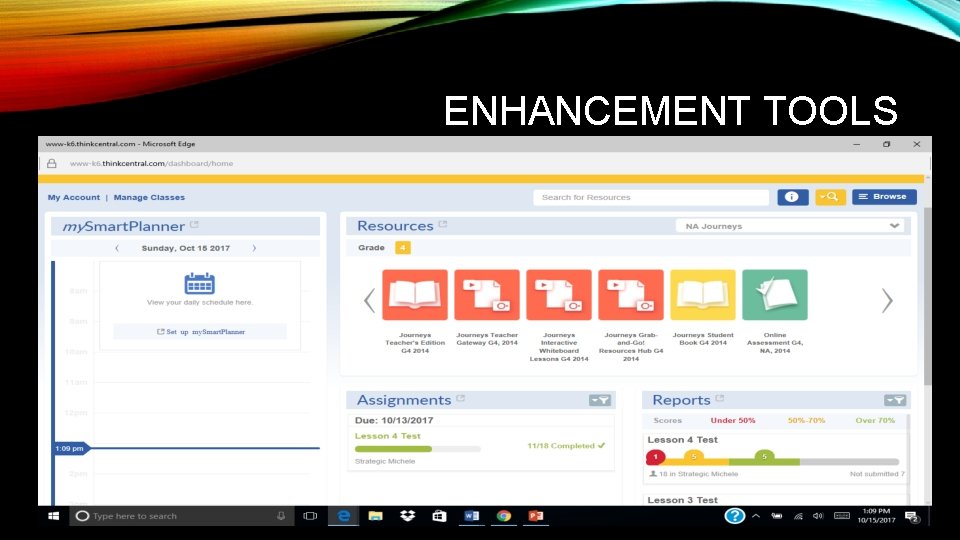Click the Browse button
Screen dimensions: 960x540
[884, 197]
